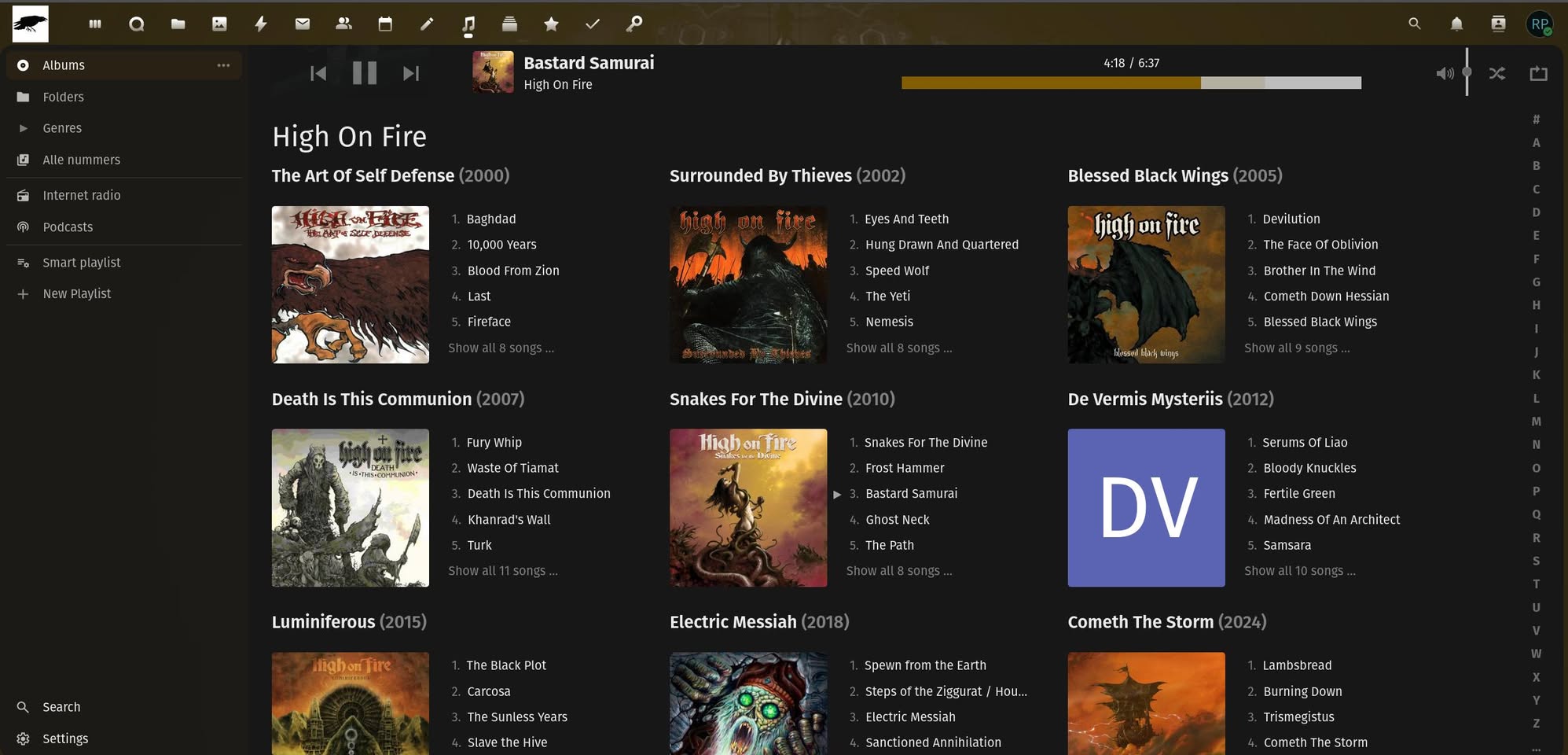Open the Calendar app icon
Image resolution: width=1568 pixels, height=755 pixels.
pos(385,24)
